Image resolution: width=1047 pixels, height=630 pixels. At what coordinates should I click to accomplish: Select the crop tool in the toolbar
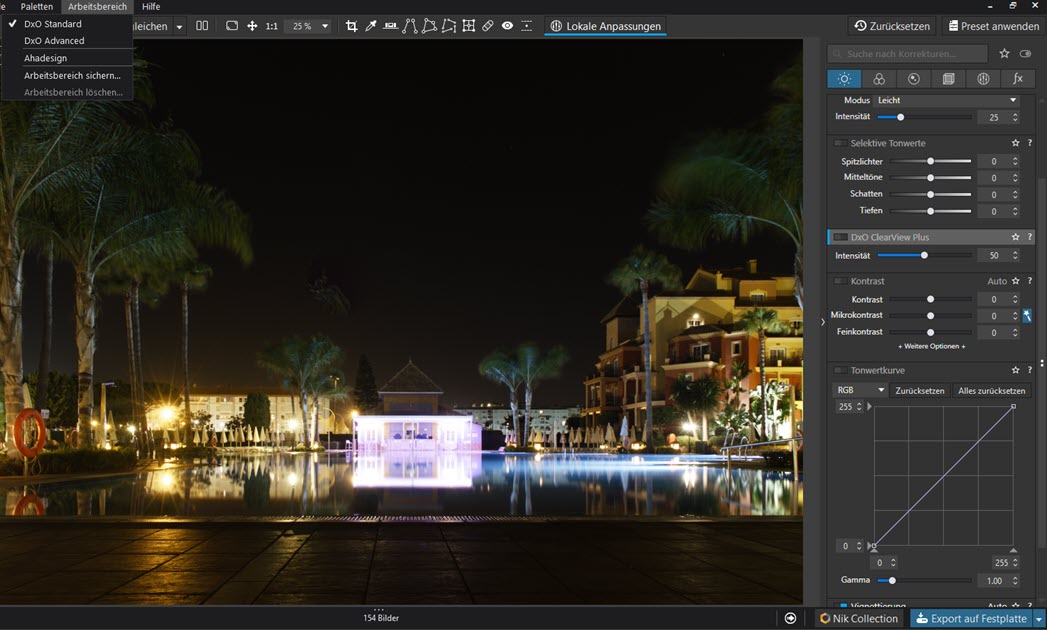[351, 26]
